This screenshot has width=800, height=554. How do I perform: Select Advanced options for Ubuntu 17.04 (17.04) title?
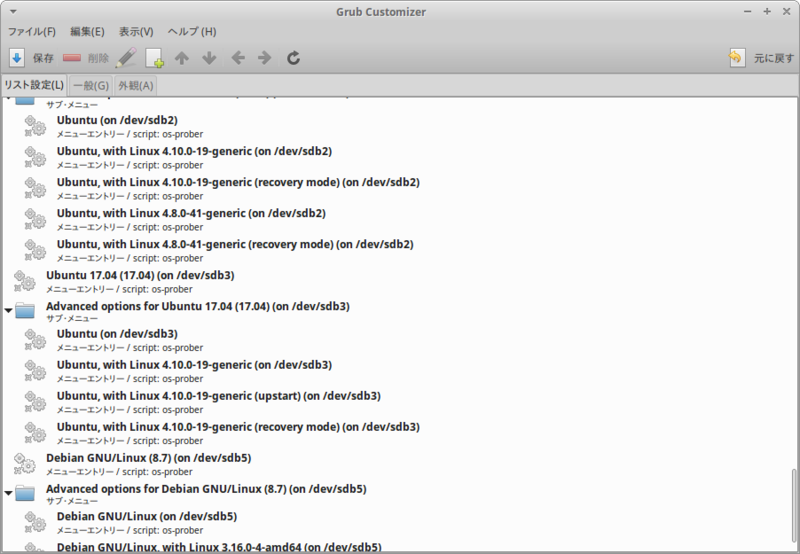pos(197,307)
